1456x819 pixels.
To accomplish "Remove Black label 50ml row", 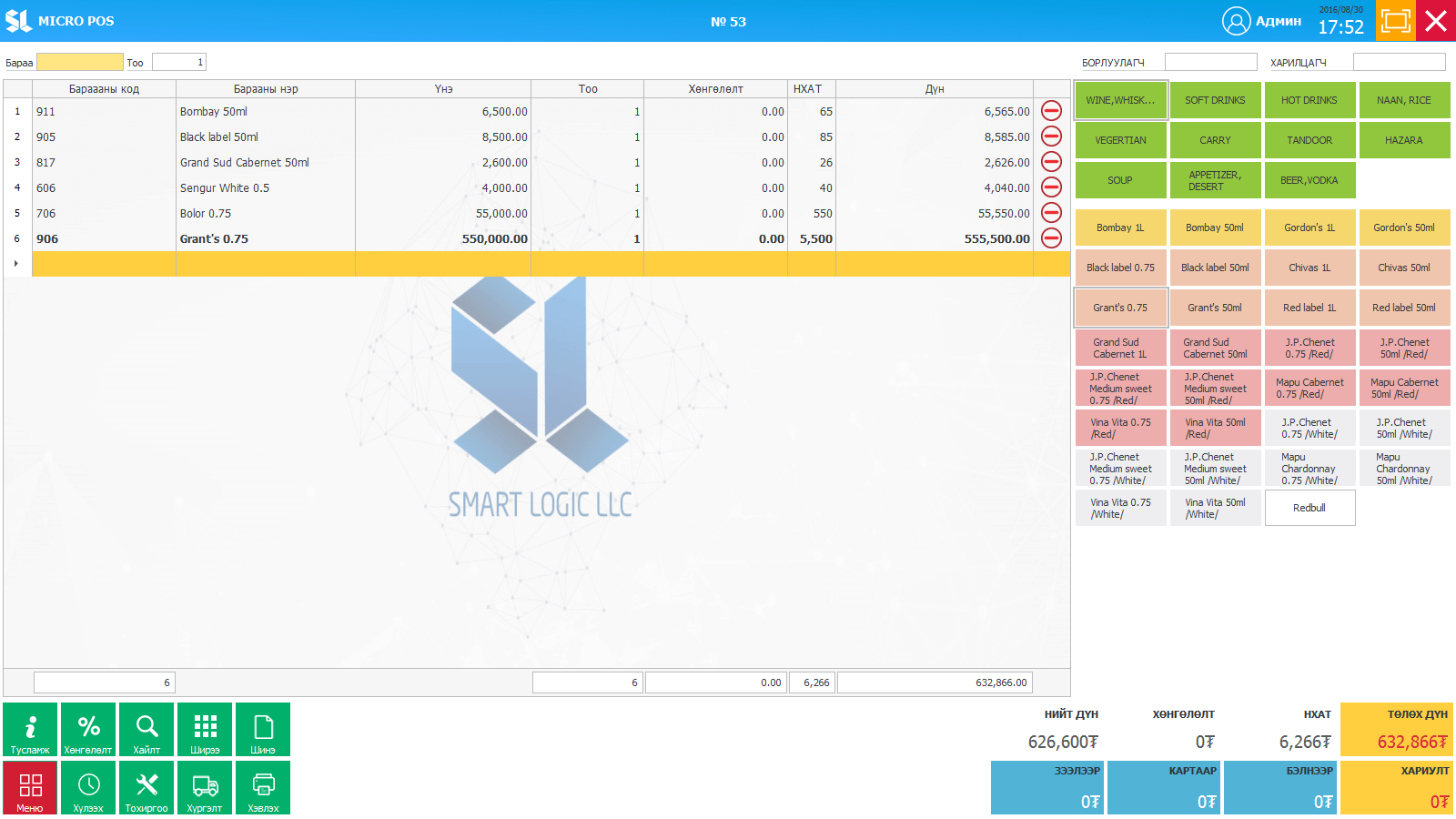I will pos(1051,136).
